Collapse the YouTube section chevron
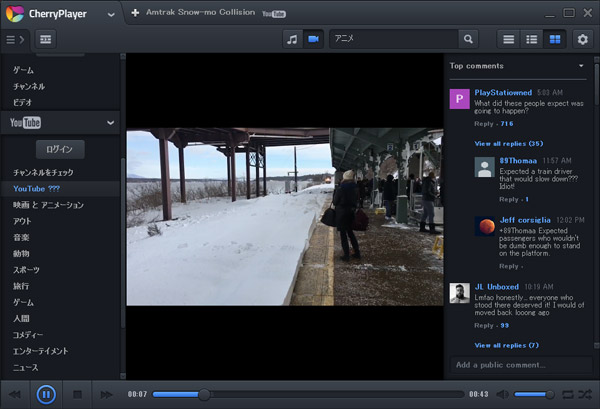 (110, 122)
